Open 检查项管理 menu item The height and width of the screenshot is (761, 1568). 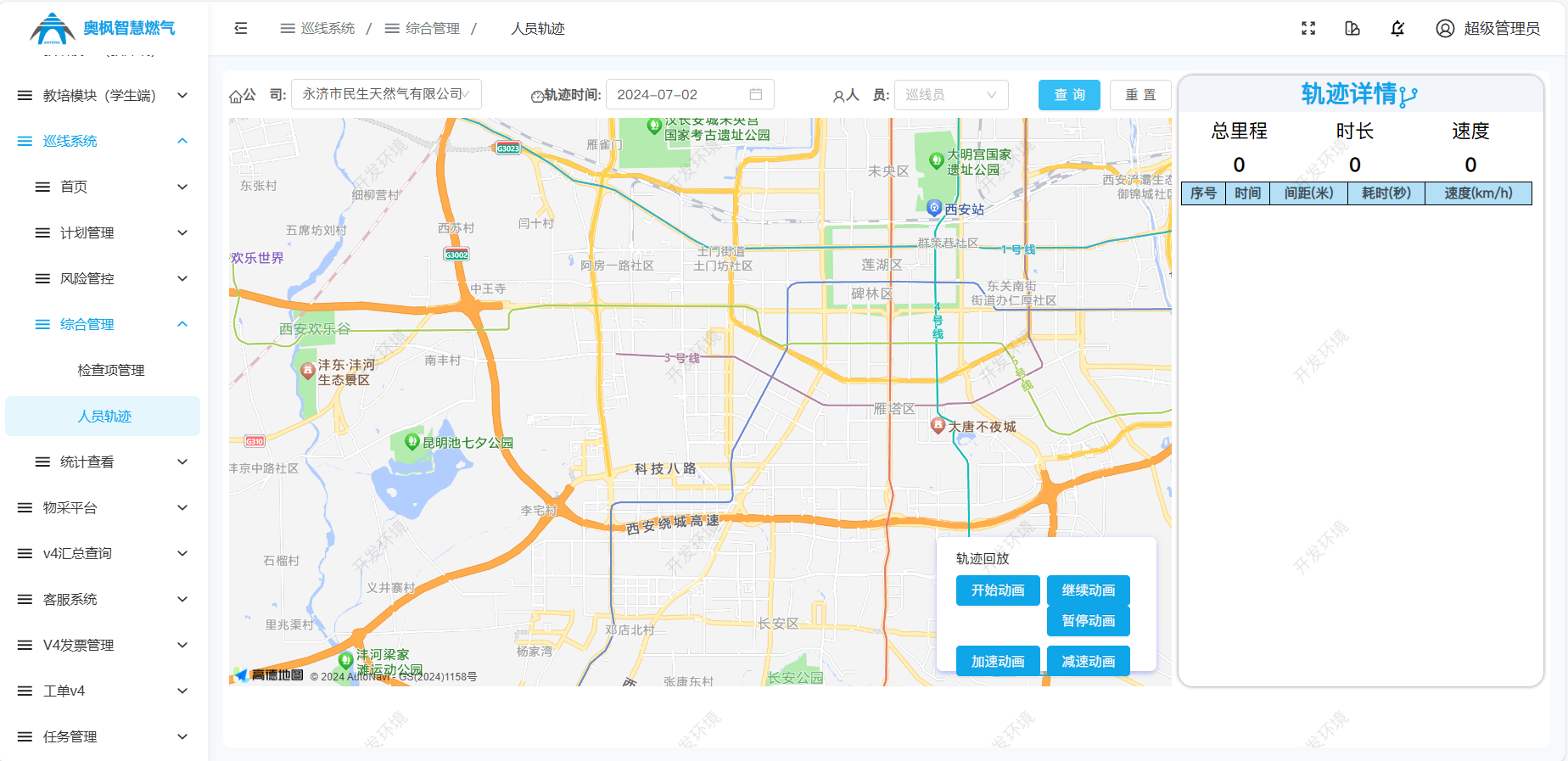[103, 370]
